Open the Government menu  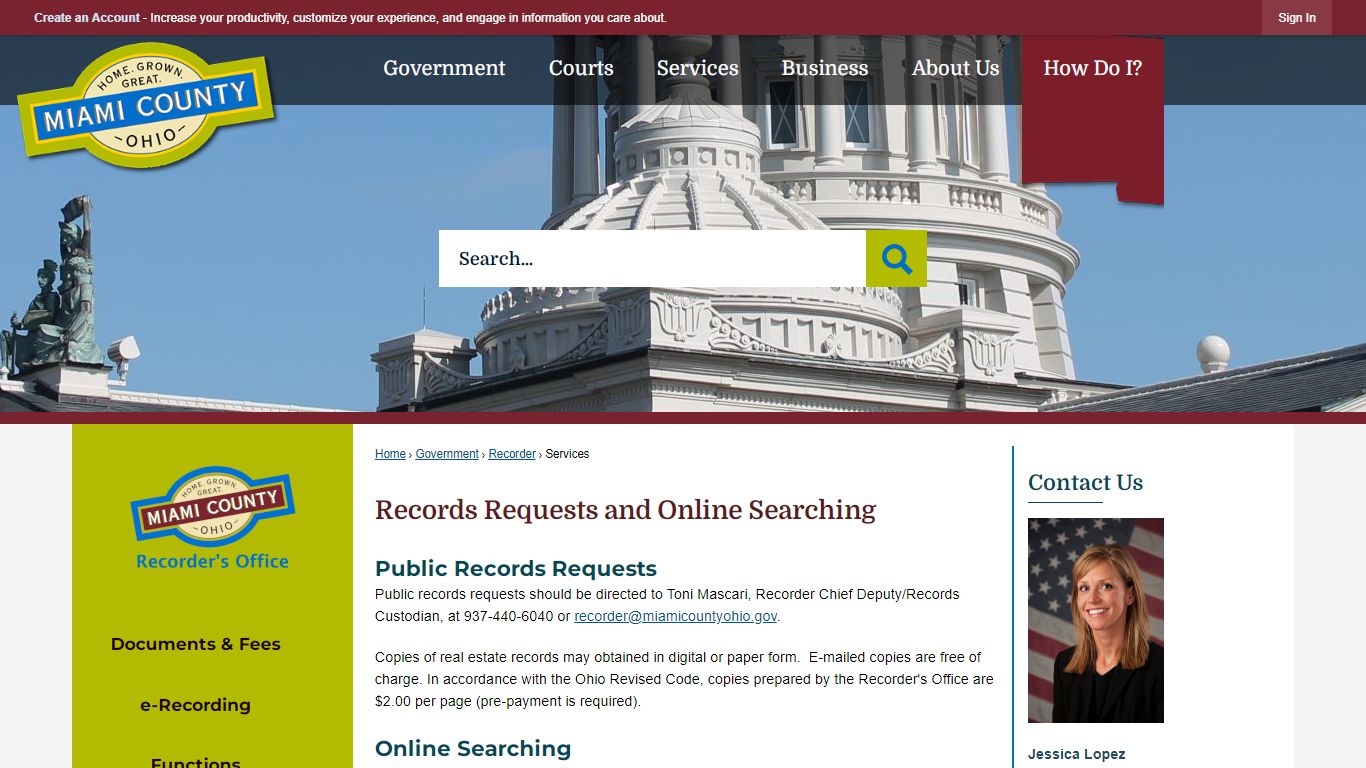pos(444,68)
